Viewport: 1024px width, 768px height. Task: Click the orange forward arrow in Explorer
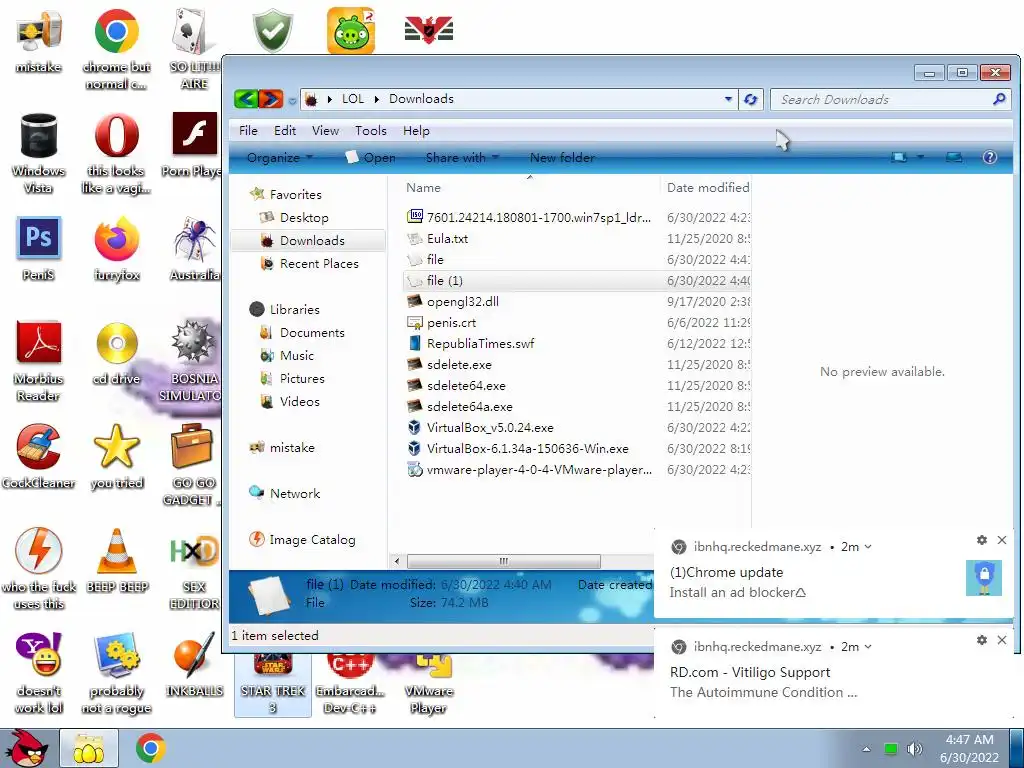pos(270,99)
